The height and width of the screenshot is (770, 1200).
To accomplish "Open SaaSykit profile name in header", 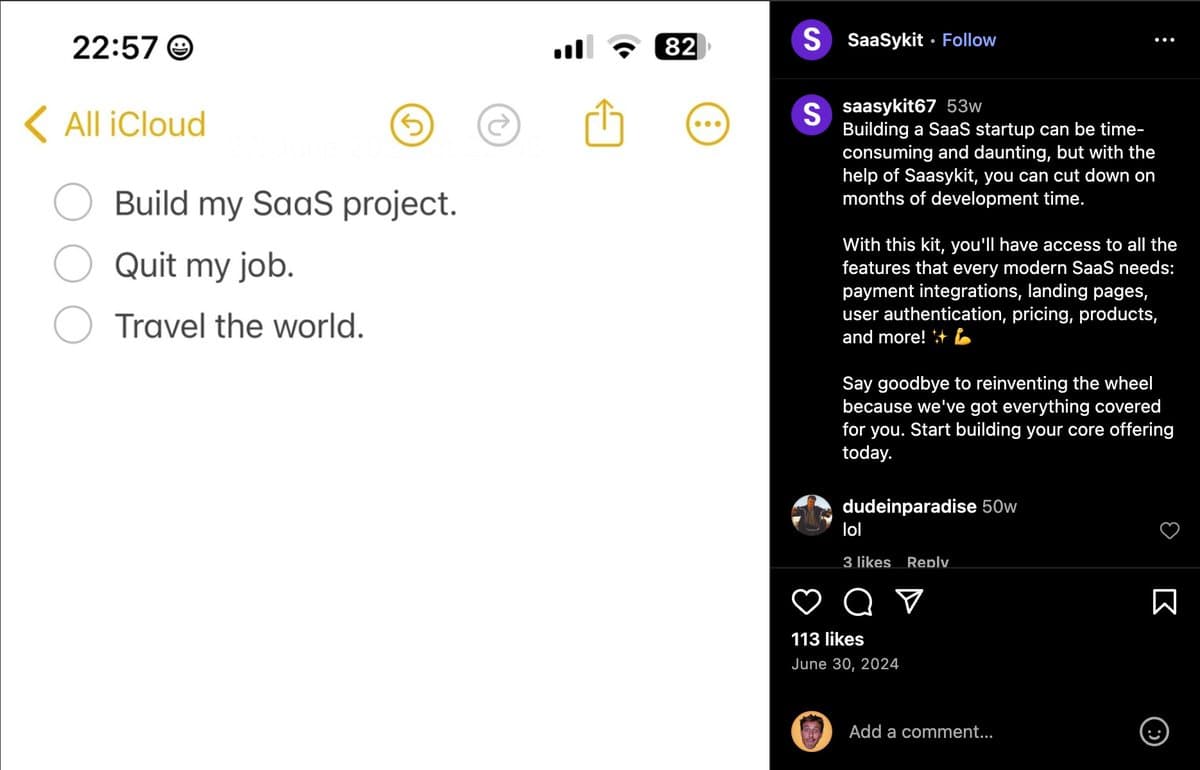I will click(x=885, y=40).
